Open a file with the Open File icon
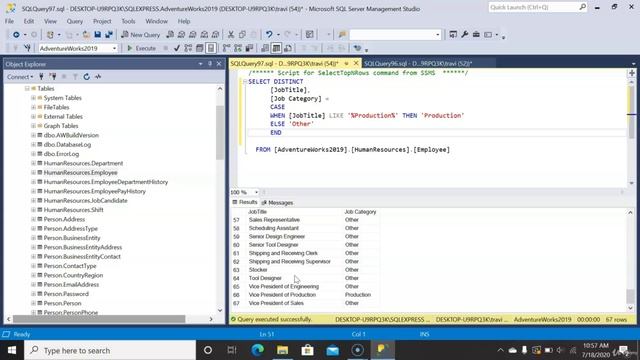This screenshot has height=360, width=640. click(86, 35)
